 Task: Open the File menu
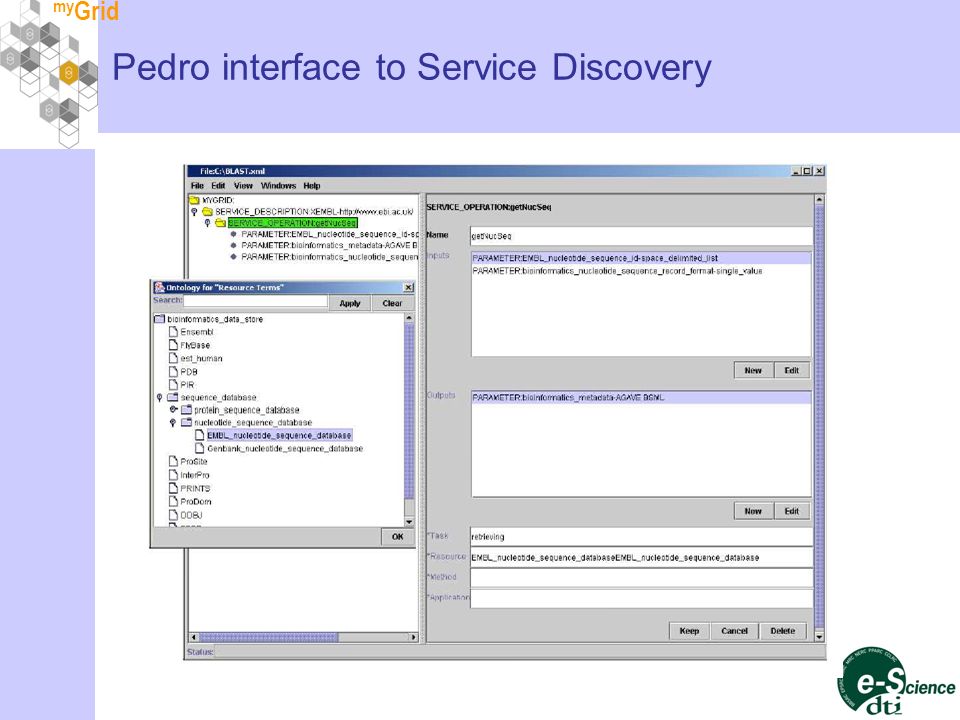coord(197,186)
